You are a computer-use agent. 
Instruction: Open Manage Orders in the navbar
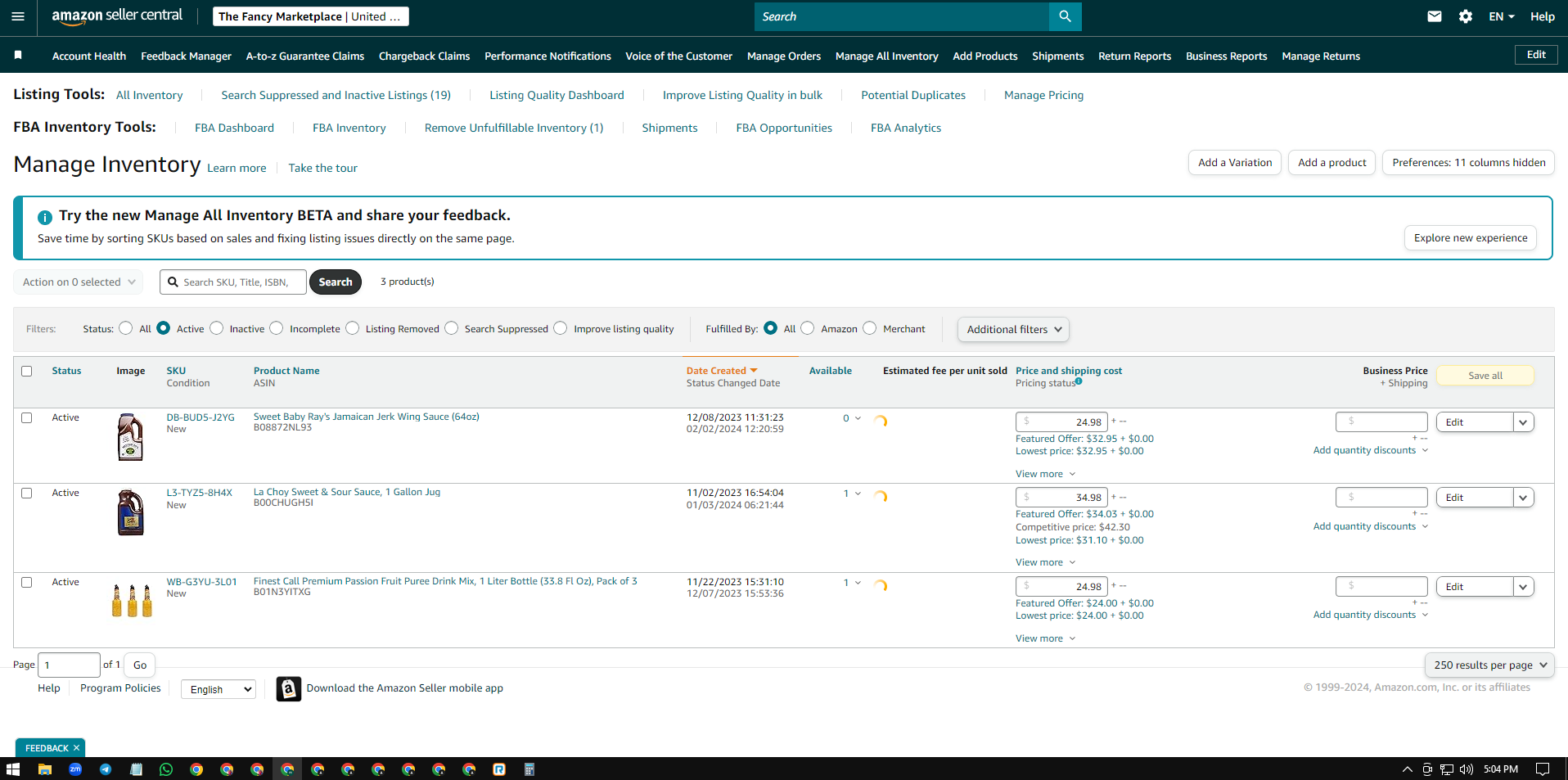(783, 56)
